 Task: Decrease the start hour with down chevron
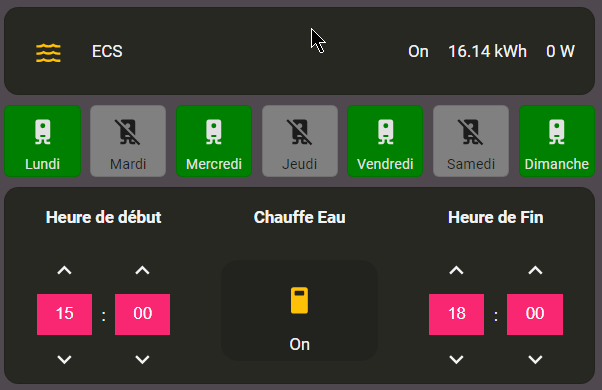pos(64,359)
